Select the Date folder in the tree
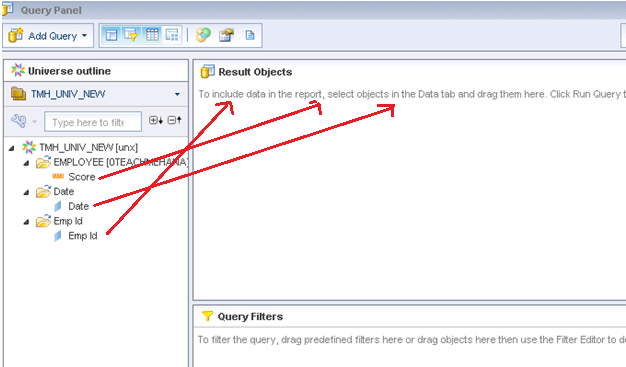Viewport: 626px width, 367px height. click(64, 192)
